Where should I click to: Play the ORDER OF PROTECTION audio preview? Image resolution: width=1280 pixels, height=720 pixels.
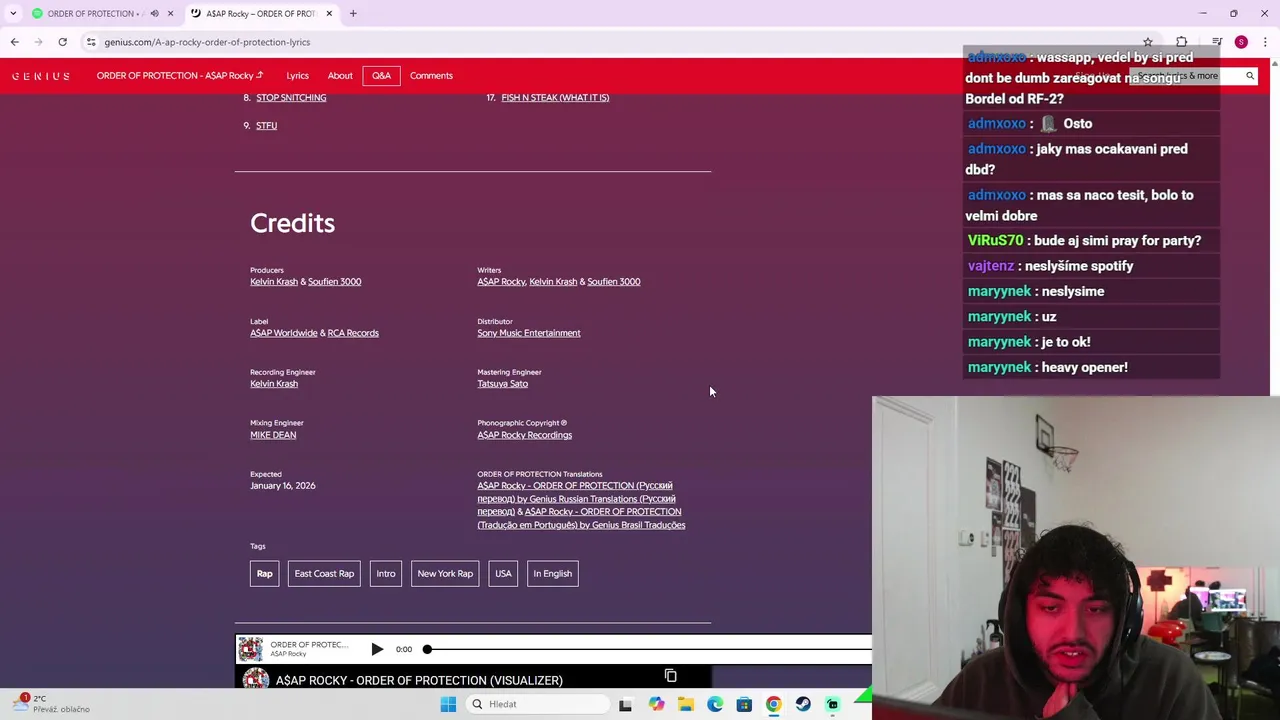[377, 649]
